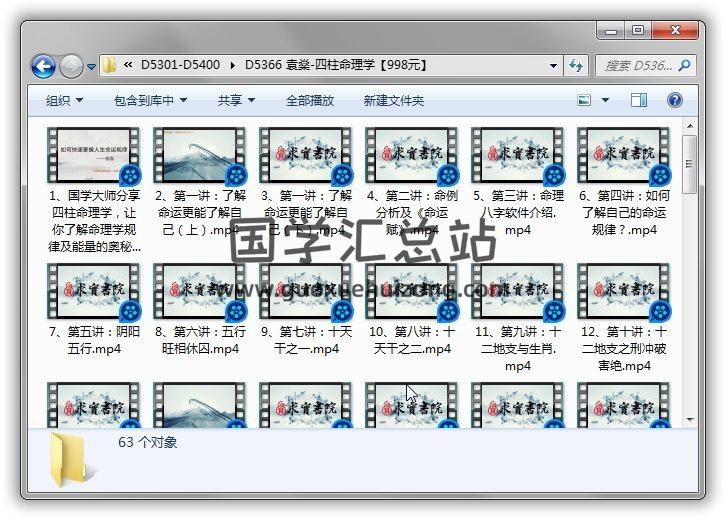Click scrollbar up arrow in file list
Image resolution: width=726 pixels, height=520 pixels.
pyautogui.click(x=690, y=126)
